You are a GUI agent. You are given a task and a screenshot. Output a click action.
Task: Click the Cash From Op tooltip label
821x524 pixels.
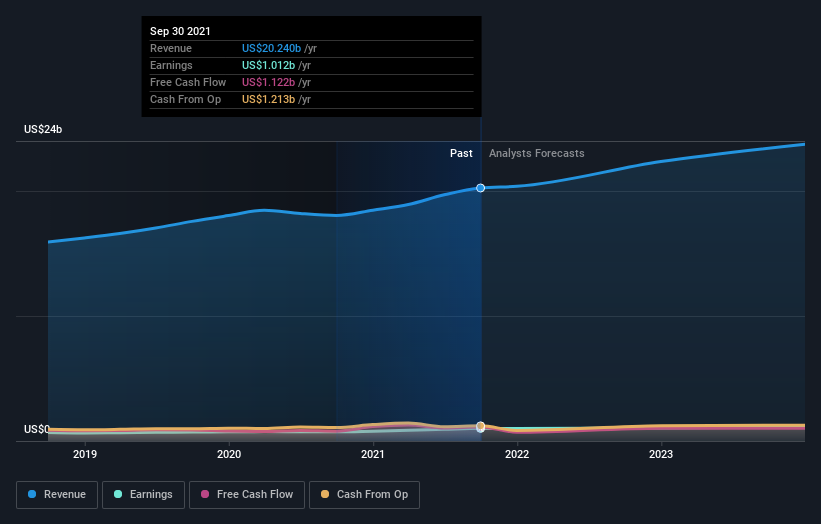point(185,99)
